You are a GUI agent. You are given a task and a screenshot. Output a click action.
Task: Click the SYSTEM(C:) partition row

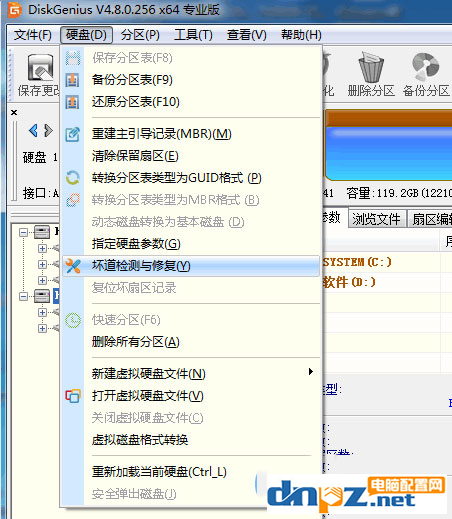pyautogui.click(x=387, y=262)
